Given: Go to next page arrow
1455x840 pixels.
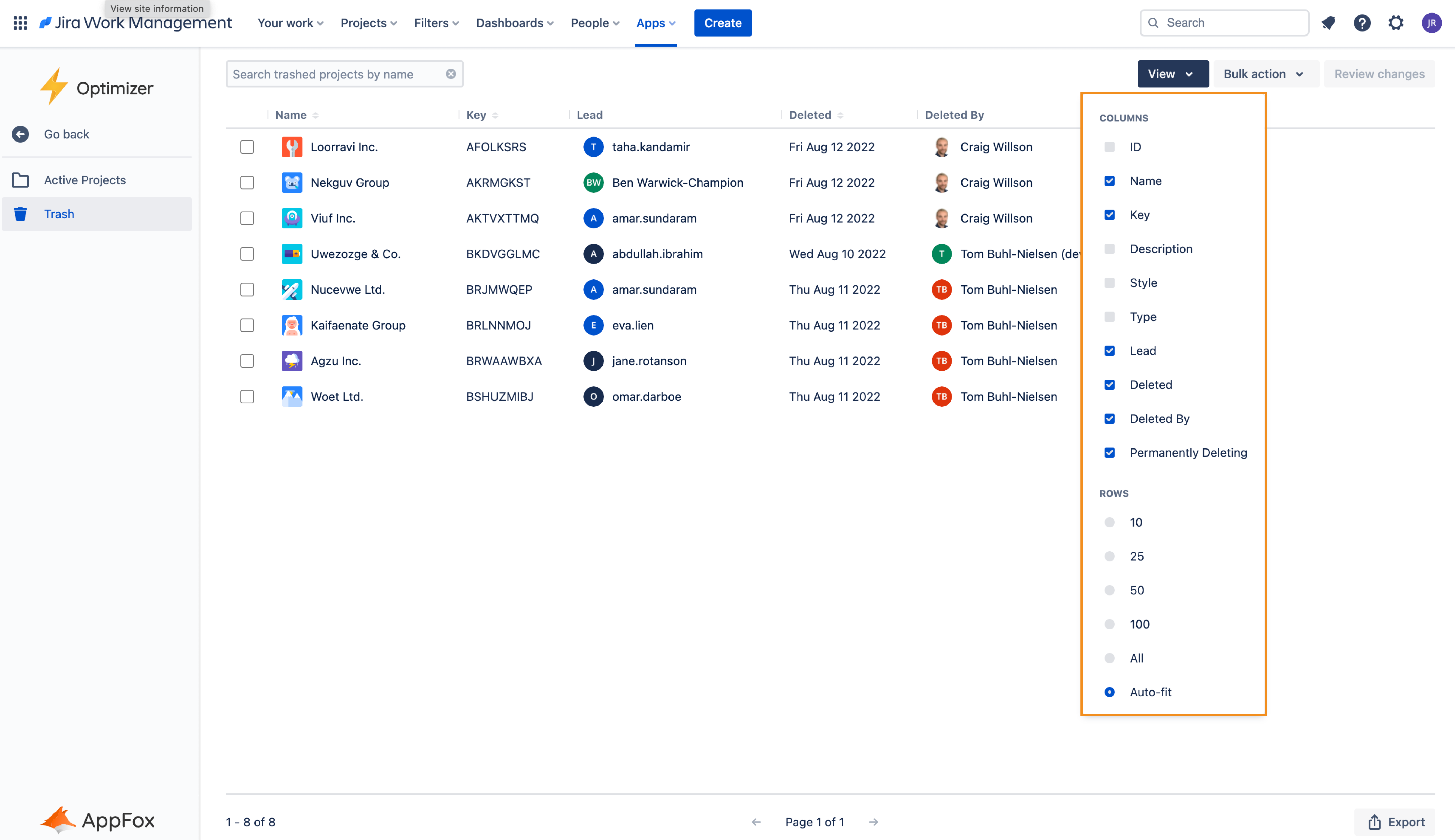Looking at the screenshot, I should point(873,822).
